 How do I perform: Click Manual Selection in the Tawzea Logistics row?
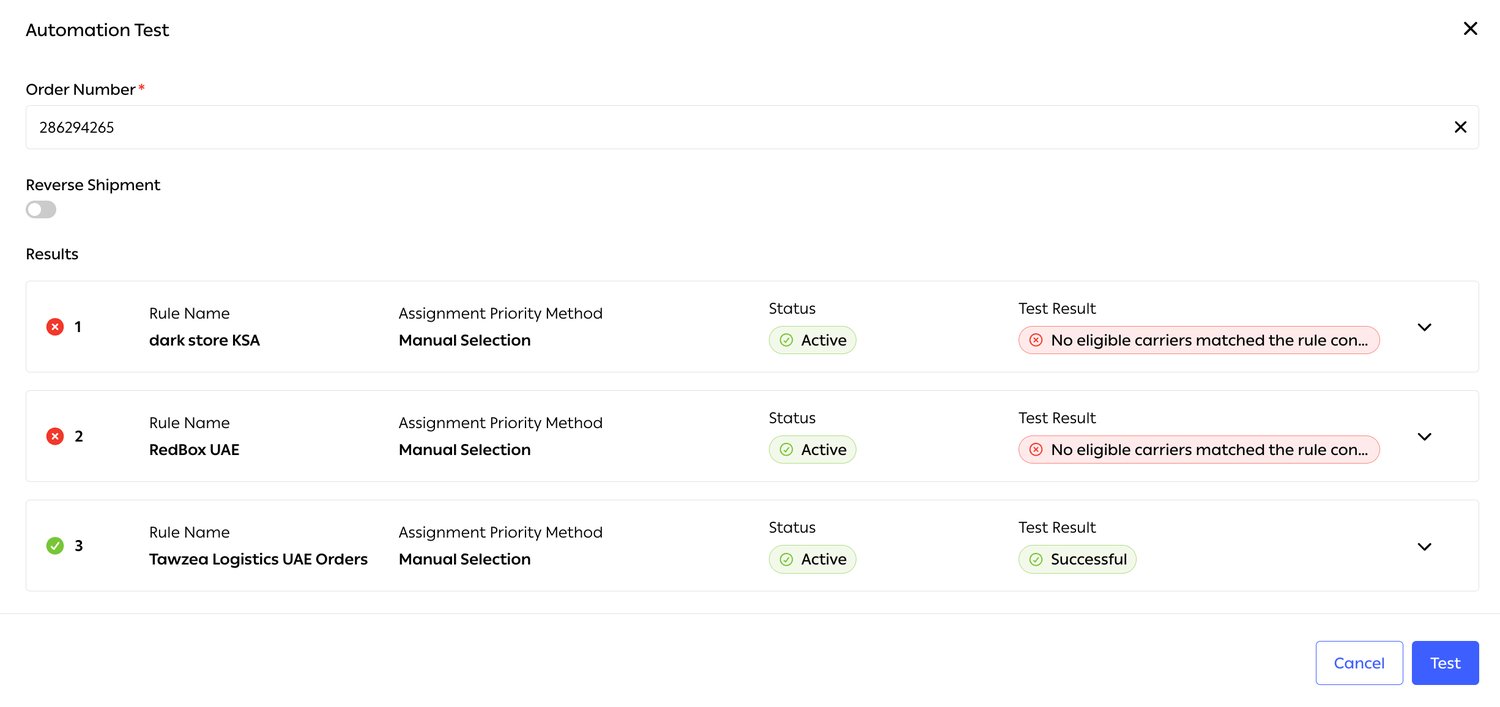pyautogui.click(x=465, y=559)
